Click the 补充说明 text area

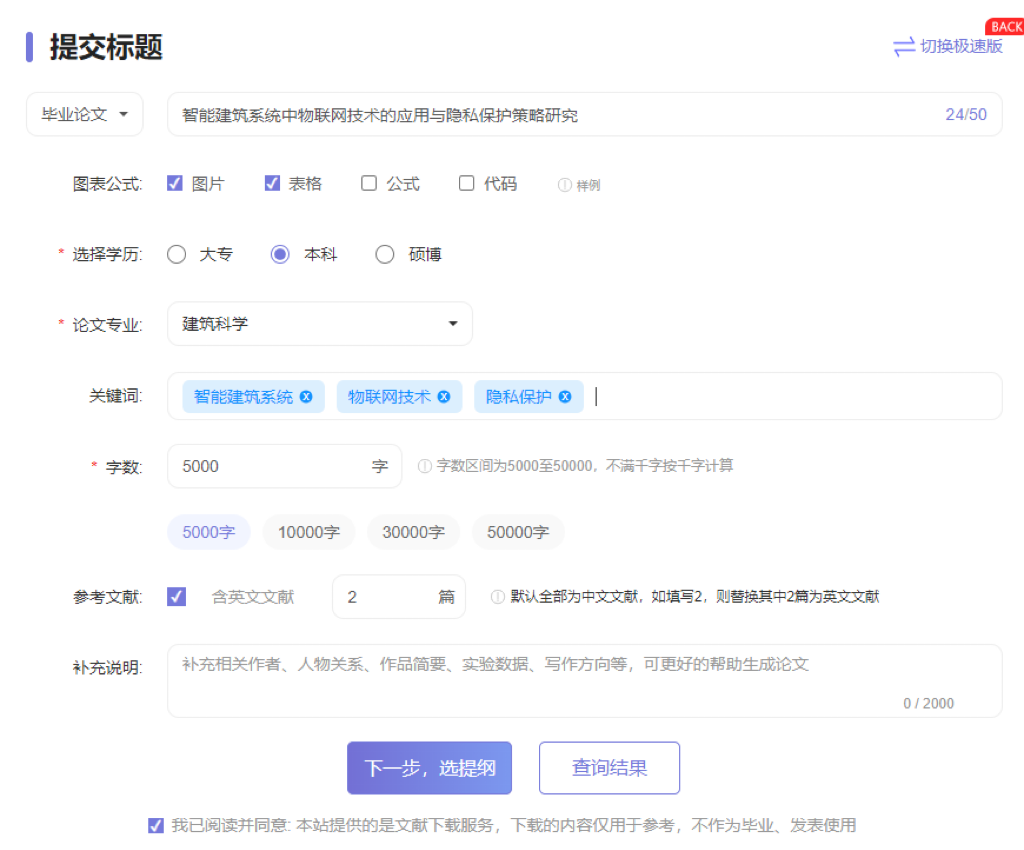pos(584,681)
